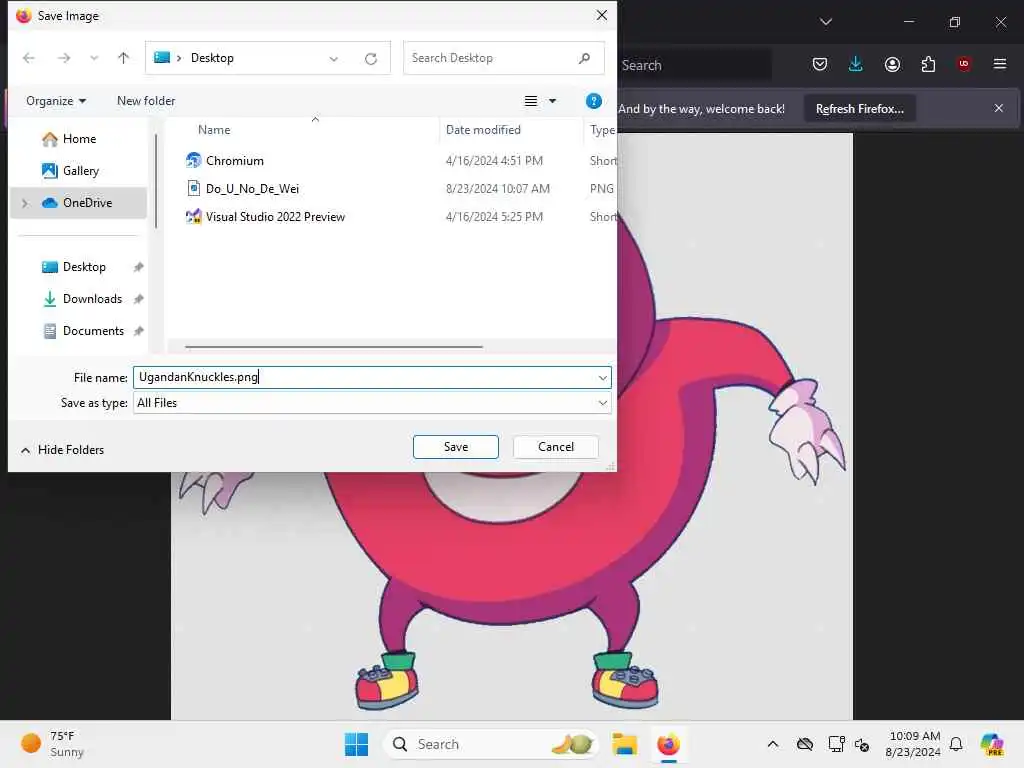Open the Windows Start menu
Screen dimensions: 1024x768
(356, 744)
